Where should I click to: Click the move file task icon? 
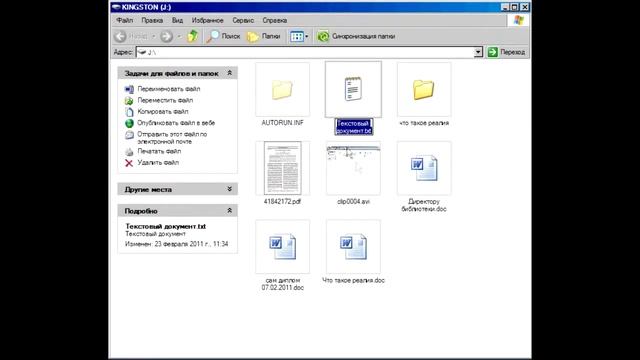(x=129, y=100)
